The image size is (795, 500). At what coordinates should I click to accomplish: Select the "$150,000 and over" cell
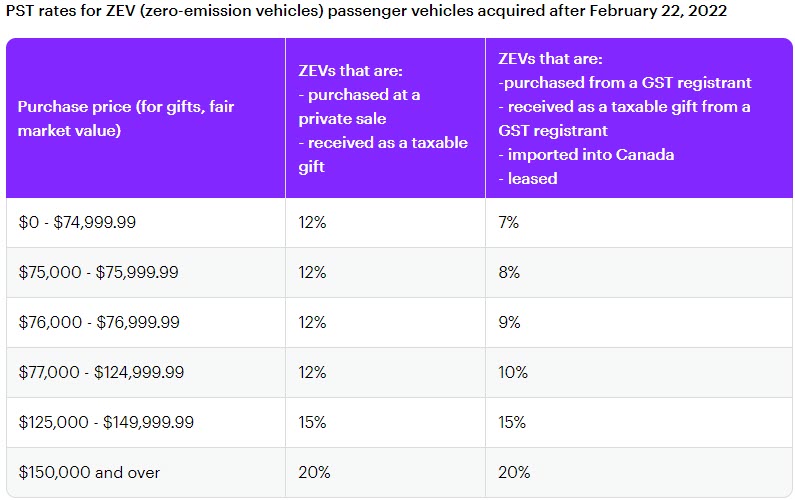[x=89, y=472]
